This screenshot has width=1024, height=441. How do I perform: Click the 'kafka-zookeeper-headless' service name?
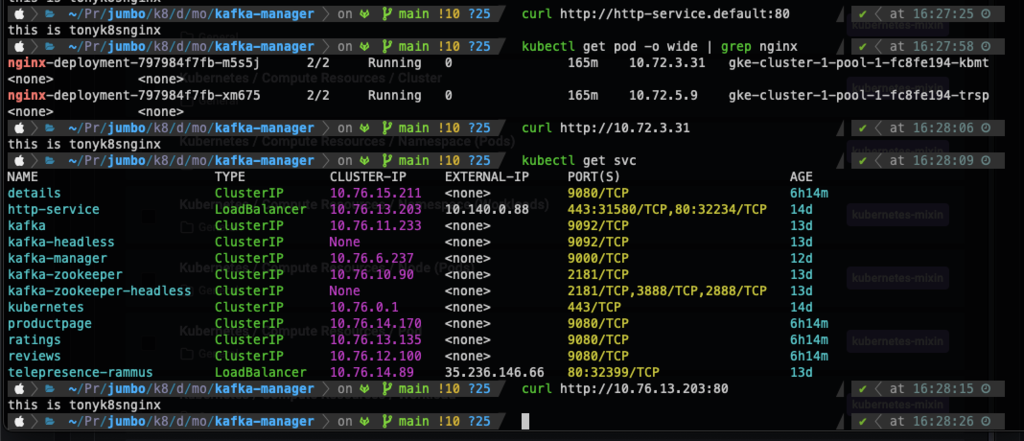99,291
